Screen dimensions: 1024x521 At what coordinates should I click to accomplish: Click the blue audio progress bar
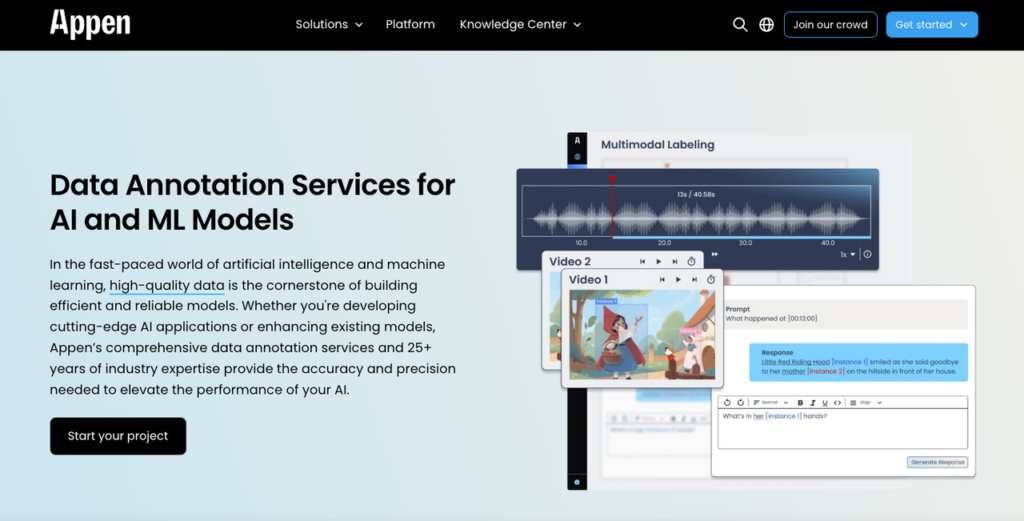coord(741,237)
